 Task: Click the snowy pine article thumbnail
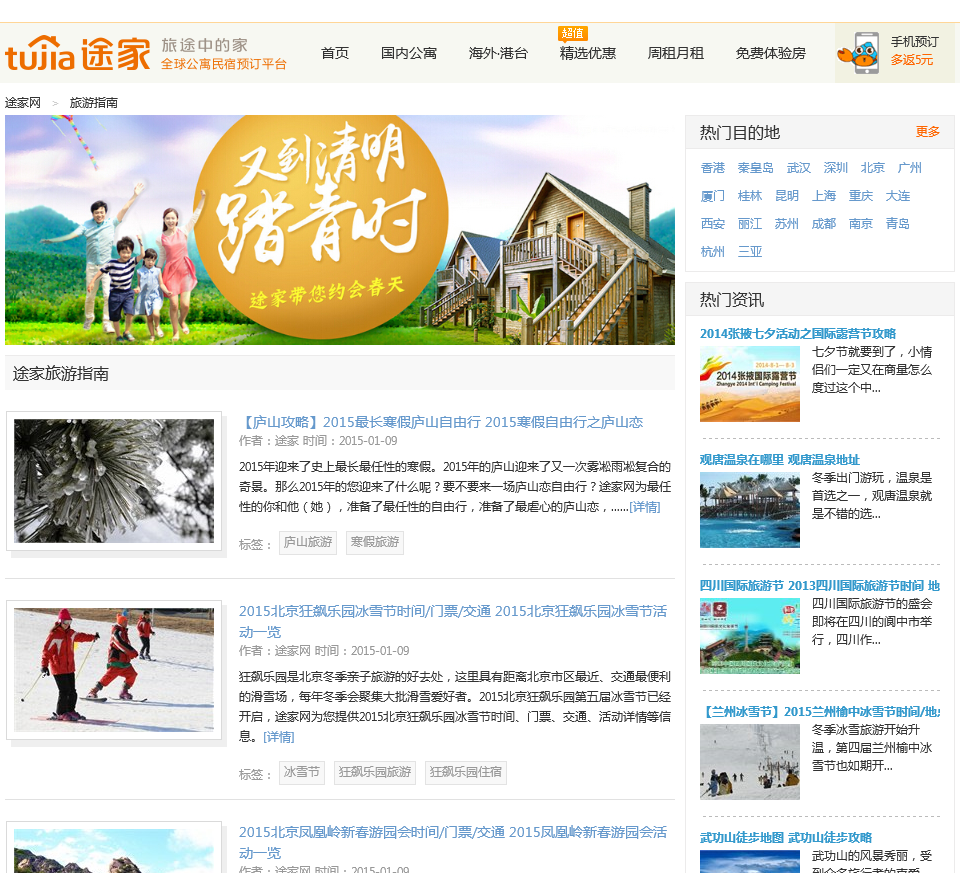[114, 481]
